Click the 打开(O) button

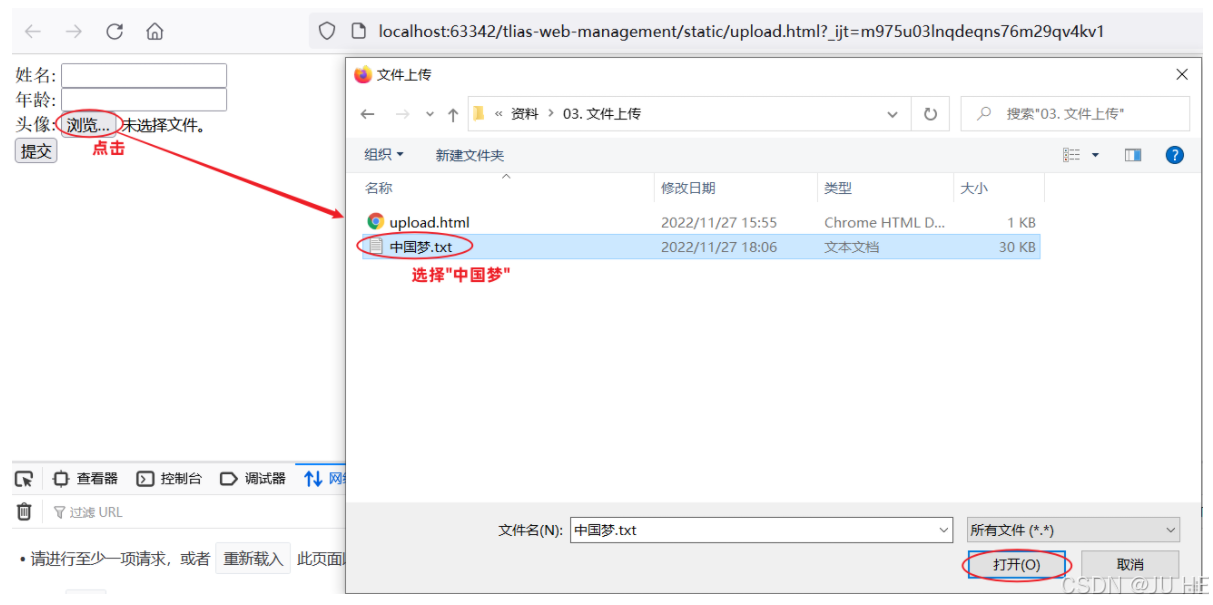coord(1017,565)
